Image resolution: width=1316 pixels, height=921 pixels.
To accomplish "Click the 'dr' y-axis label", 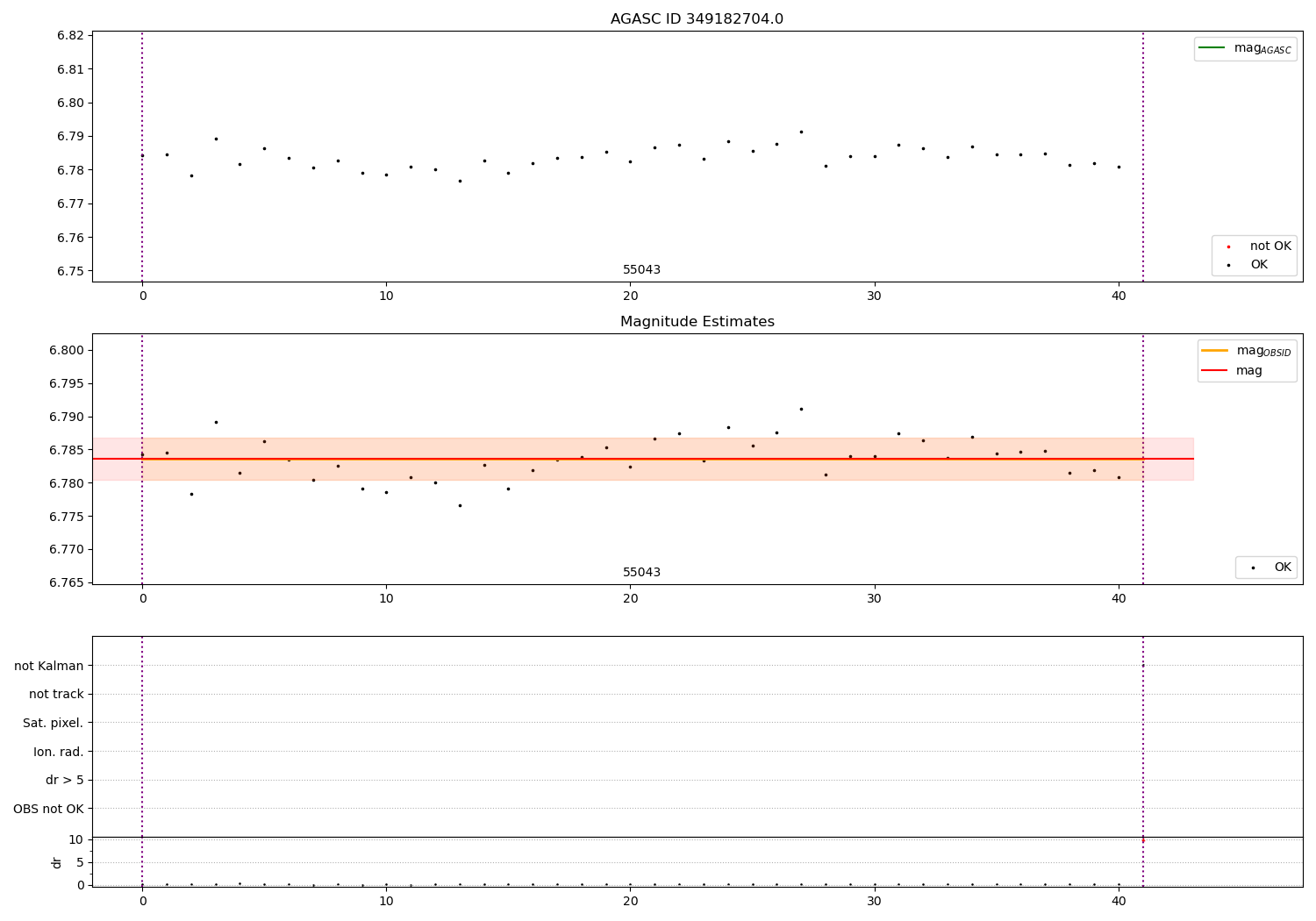I will coord(57,862).
